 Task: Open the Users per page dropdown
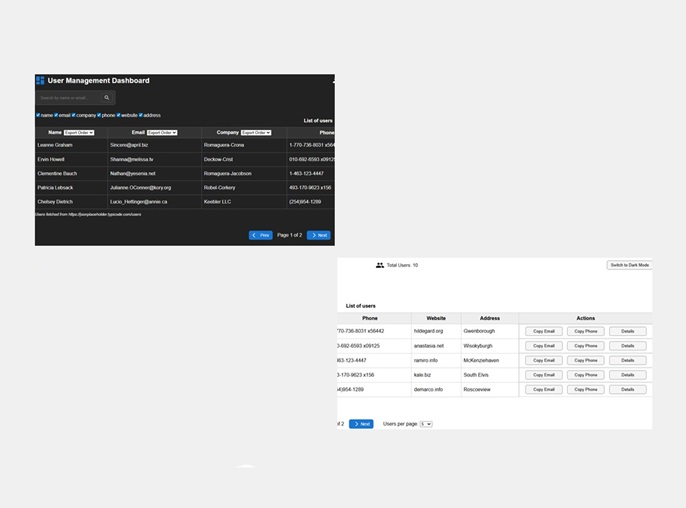point(426,424)
